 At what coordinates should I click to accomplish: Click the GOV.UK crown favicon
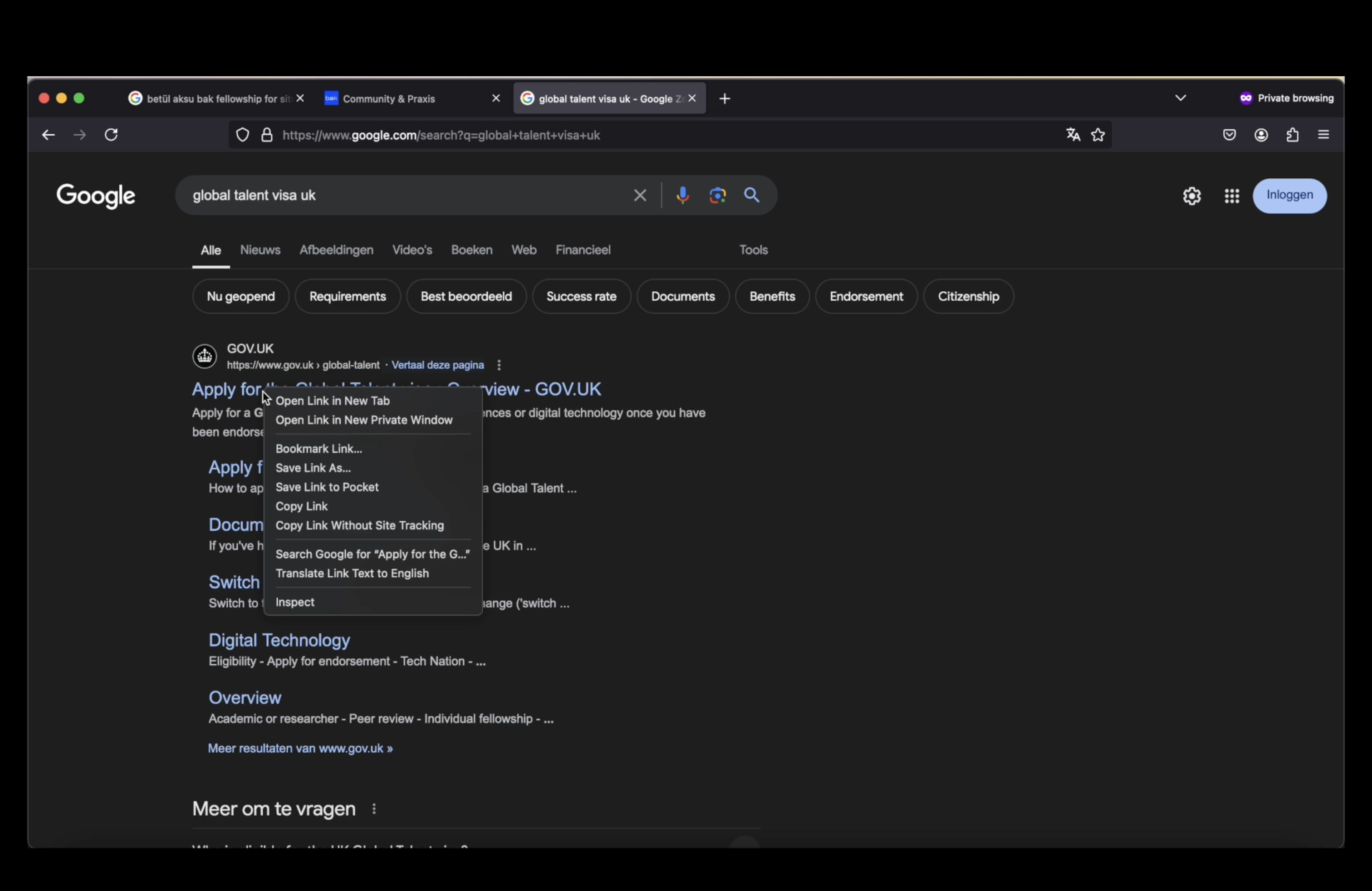click(204, 356)
